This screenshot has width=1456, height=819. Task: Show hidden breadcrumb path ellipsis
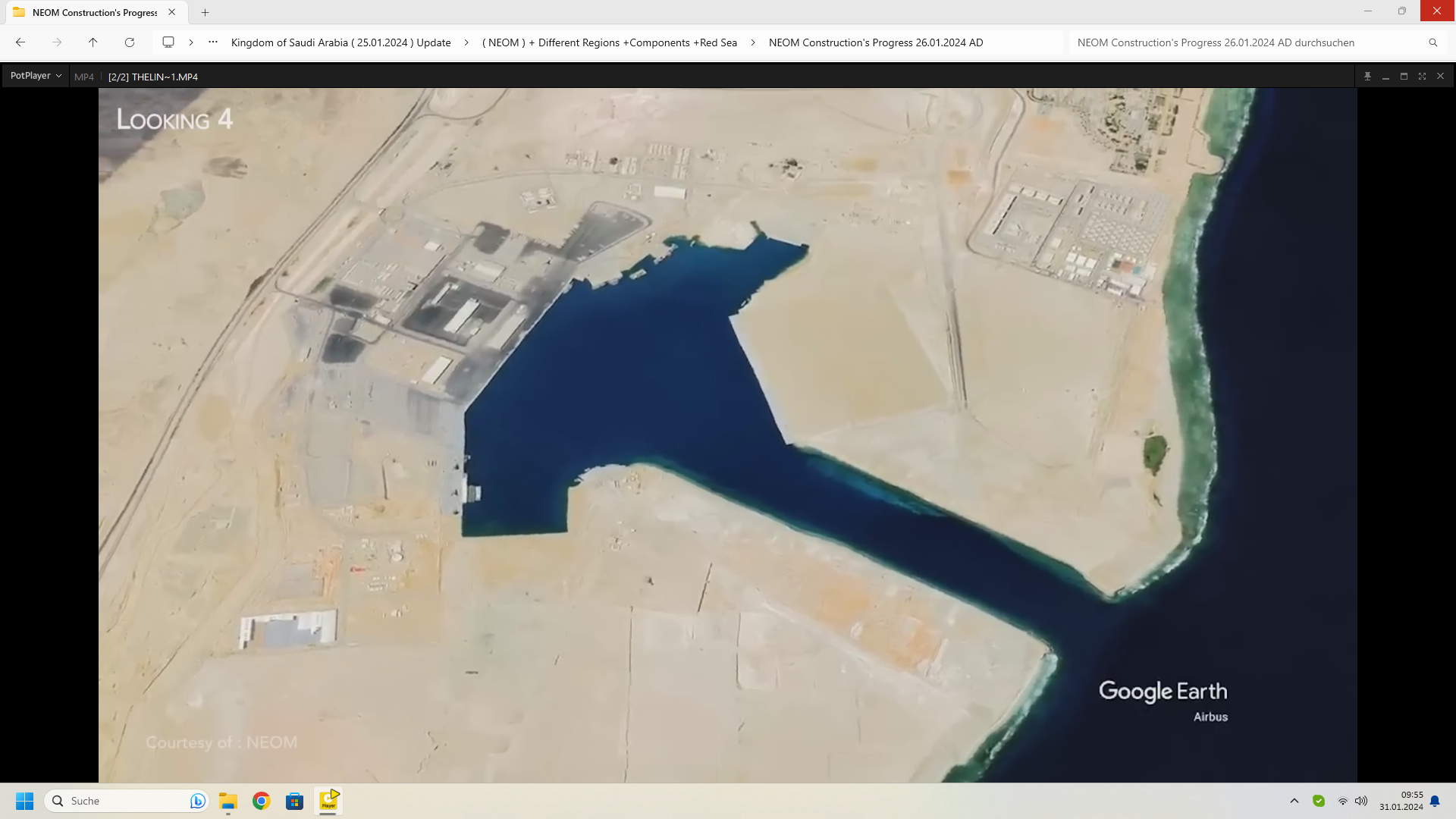point(213,42)
